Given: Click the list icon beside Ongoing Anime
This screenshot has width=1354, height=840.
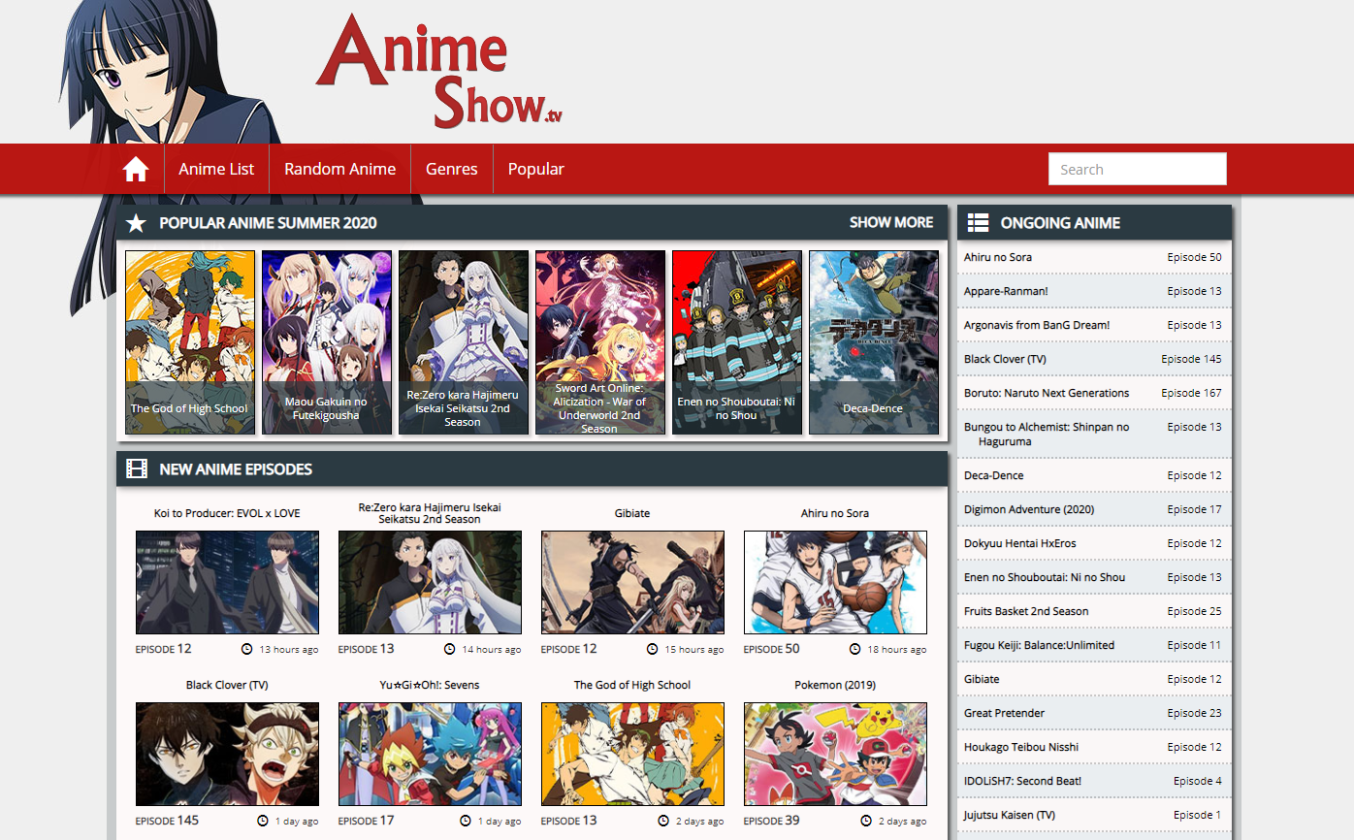Looking at the screenshot, I should point(977,223).
